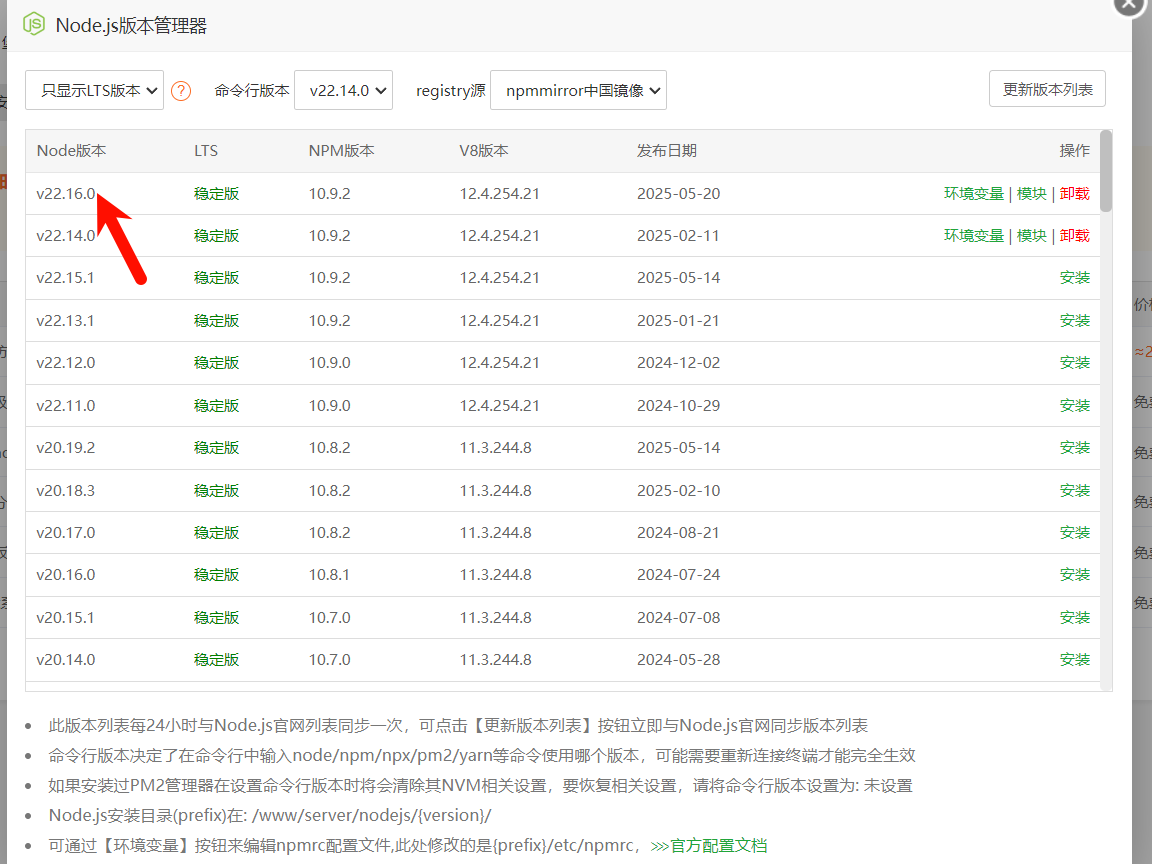The image size is (1152, 864).
Task: Click the version list vertical scrollbar thumb
Action: [x=1106, y=171]
